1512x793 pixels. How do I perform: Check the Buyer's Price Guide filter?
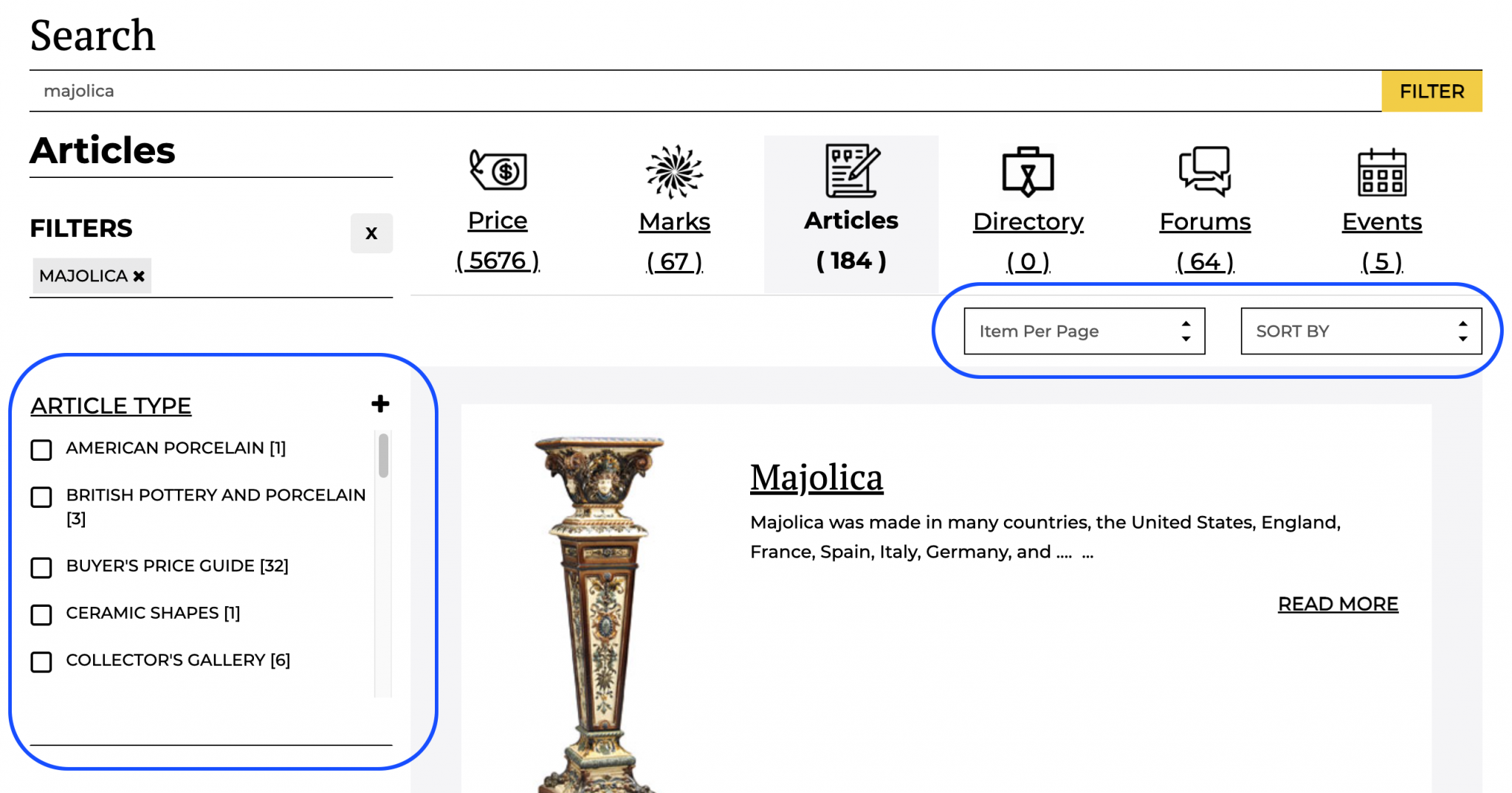pos(41,569)
